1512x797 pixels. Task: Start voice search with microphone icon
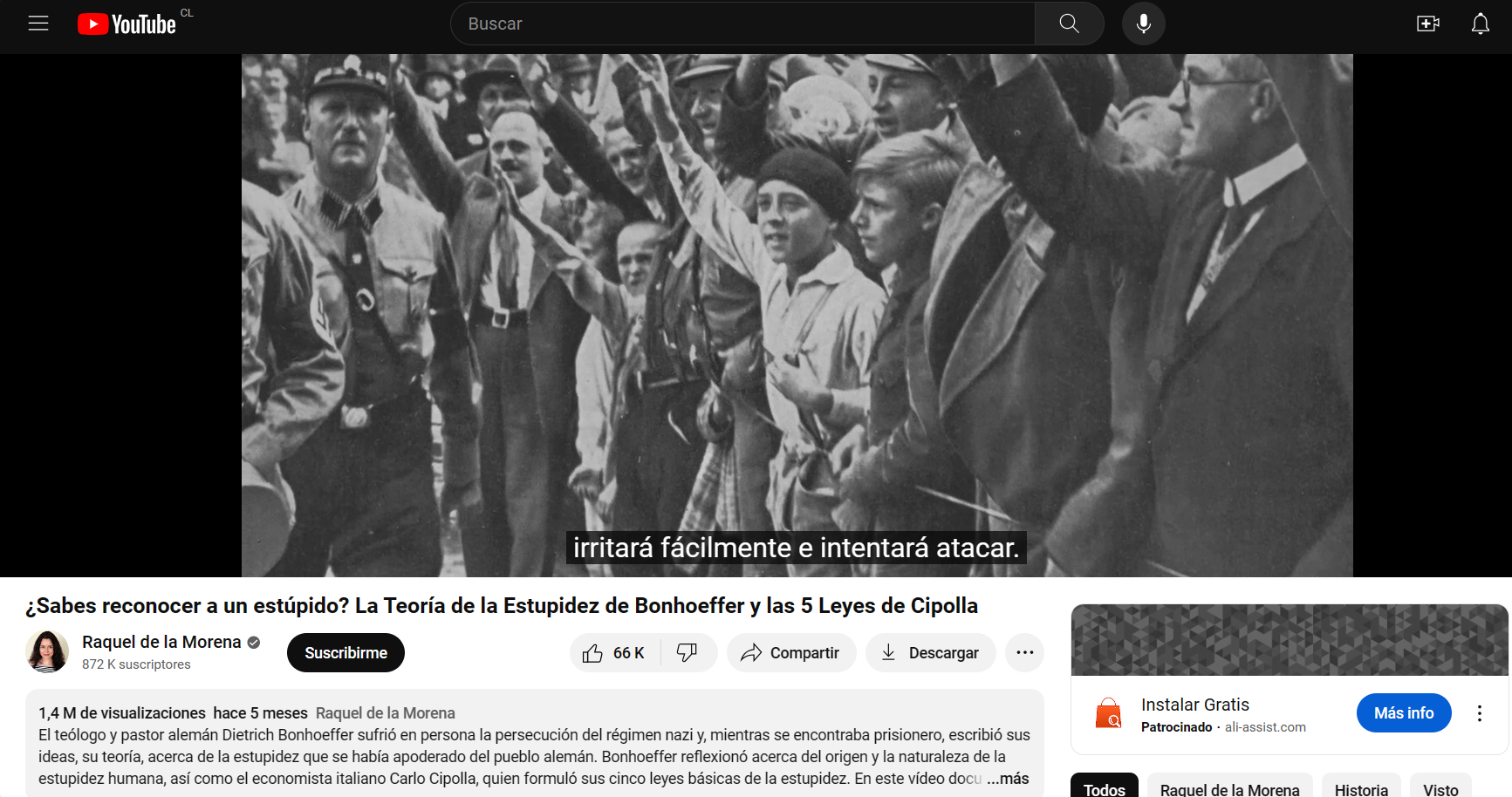[1144, 24]
